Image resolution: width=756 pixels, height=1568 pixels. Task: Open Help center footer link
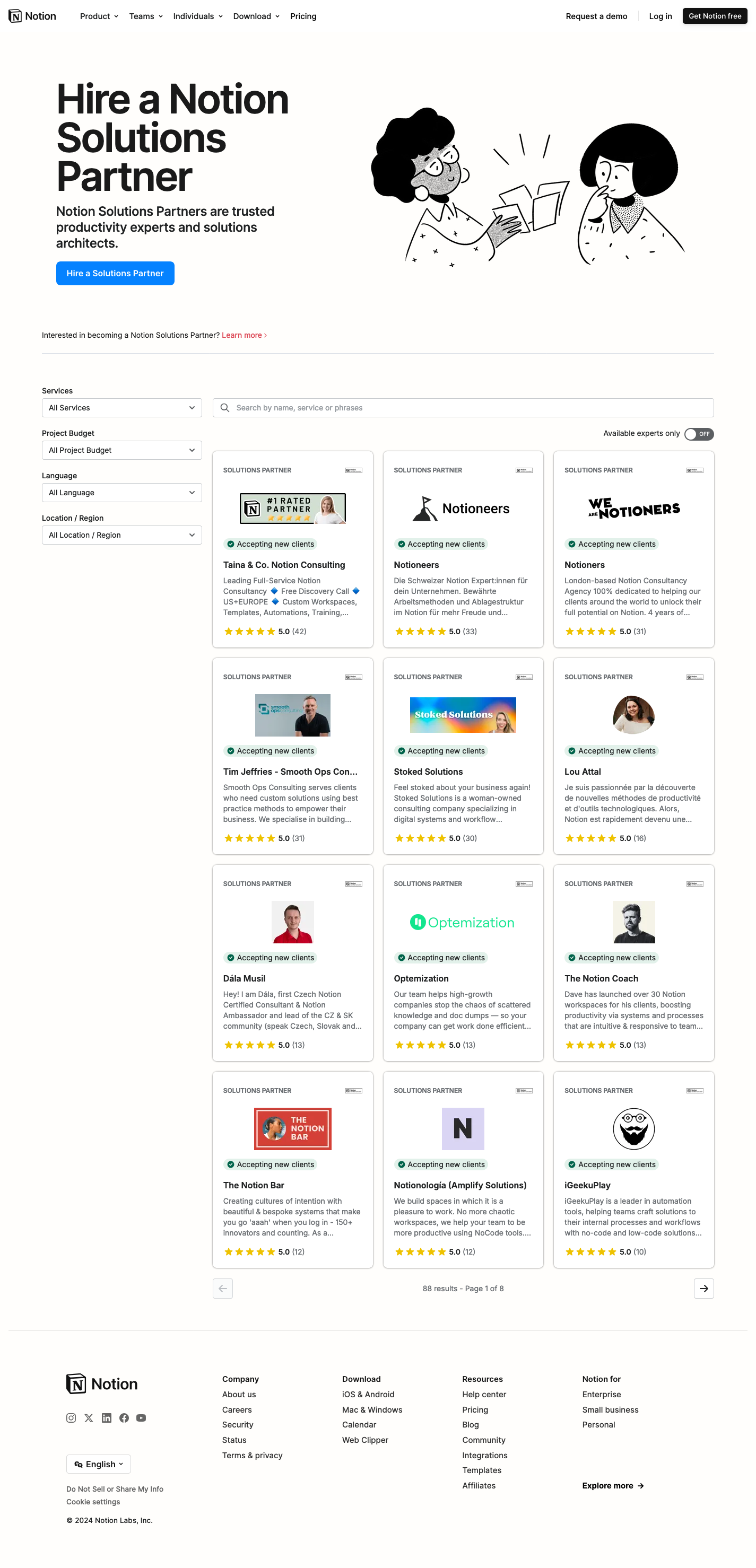[484, 1395]
